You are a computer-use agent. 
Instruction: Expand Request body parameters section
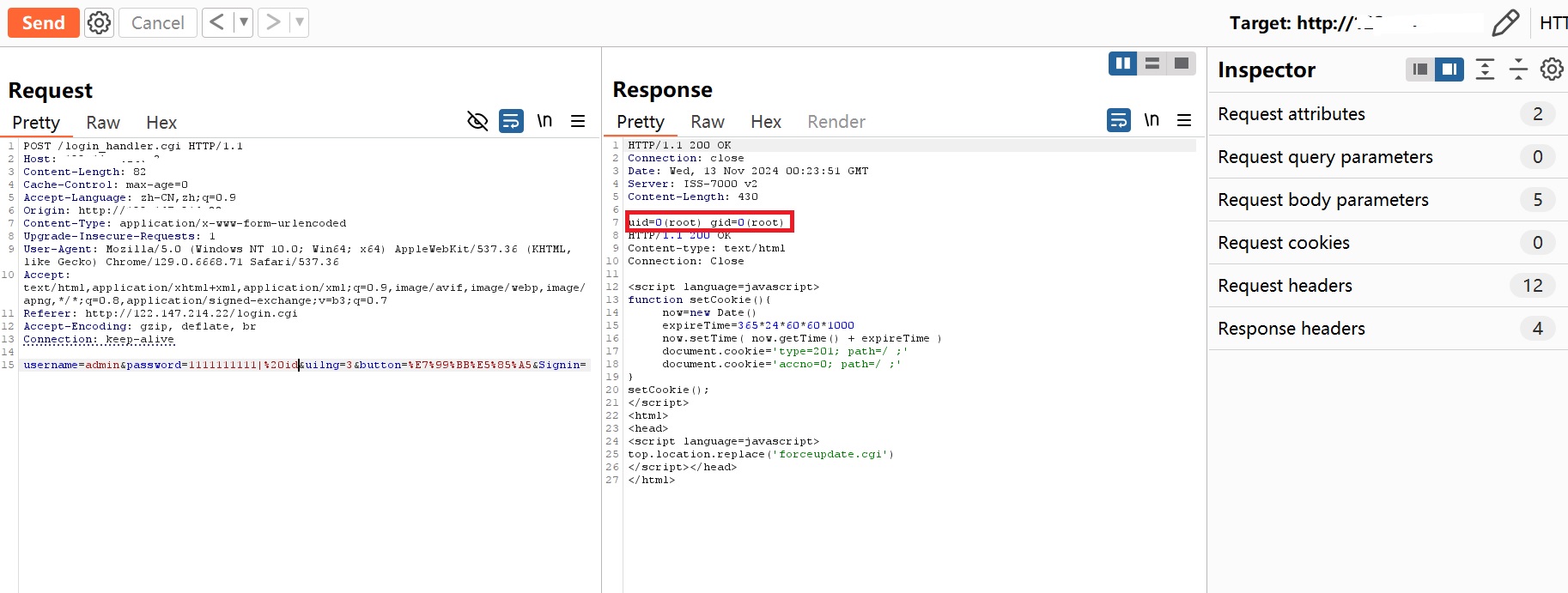click(x=1322, y=200)
